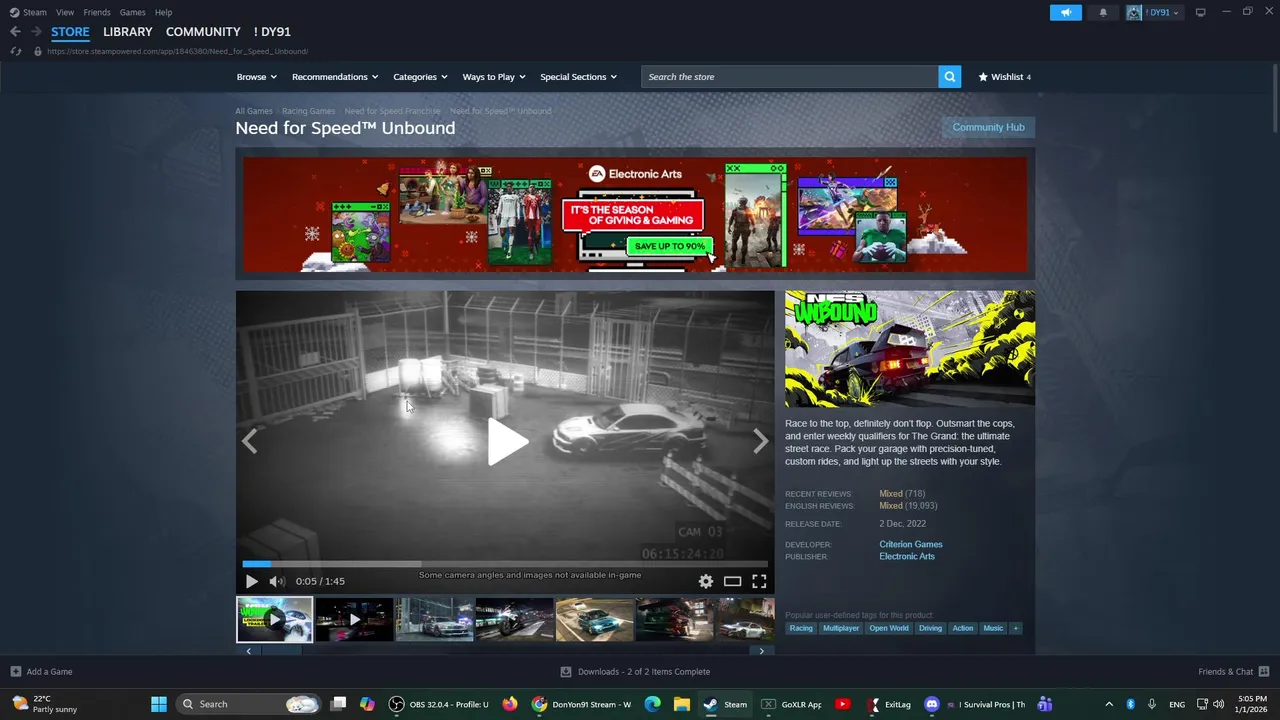
Task: Open the Games menu
Action: [x=132, y=12]
